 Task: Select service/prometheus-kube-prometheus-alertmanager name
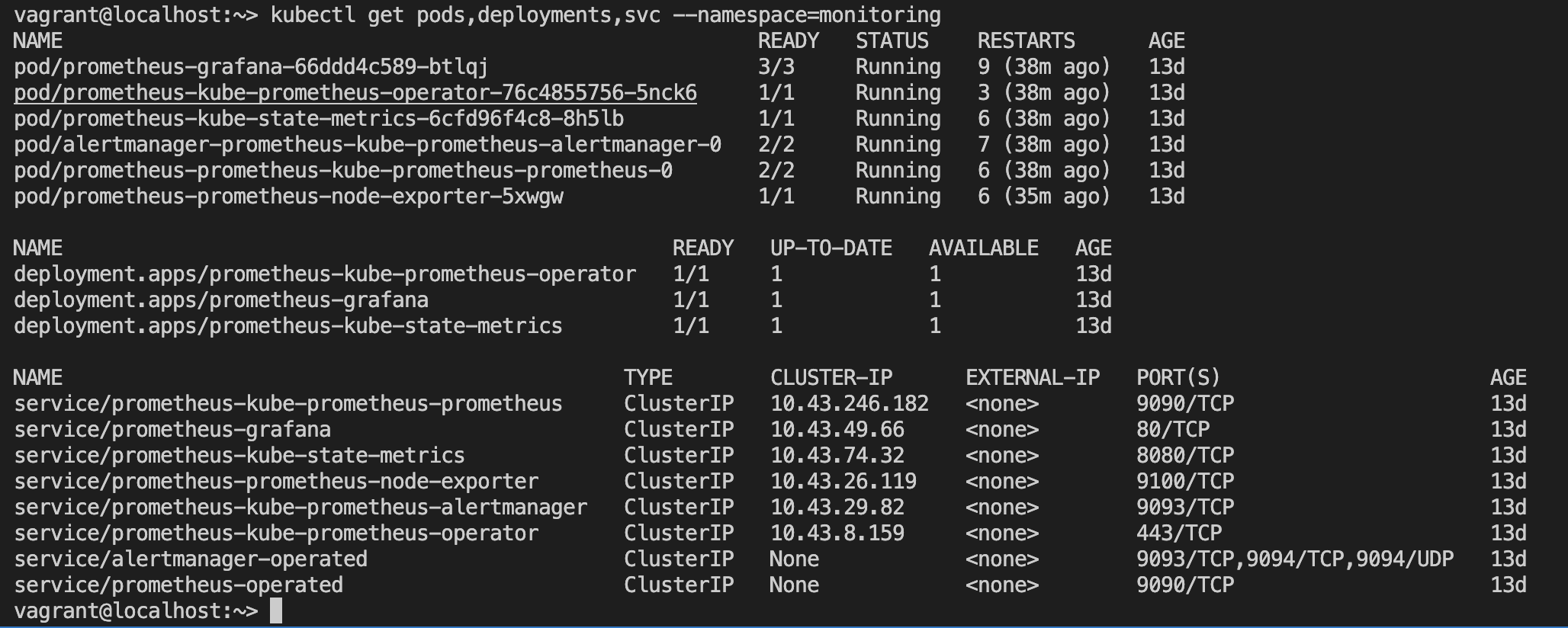[x=300, y=508]
